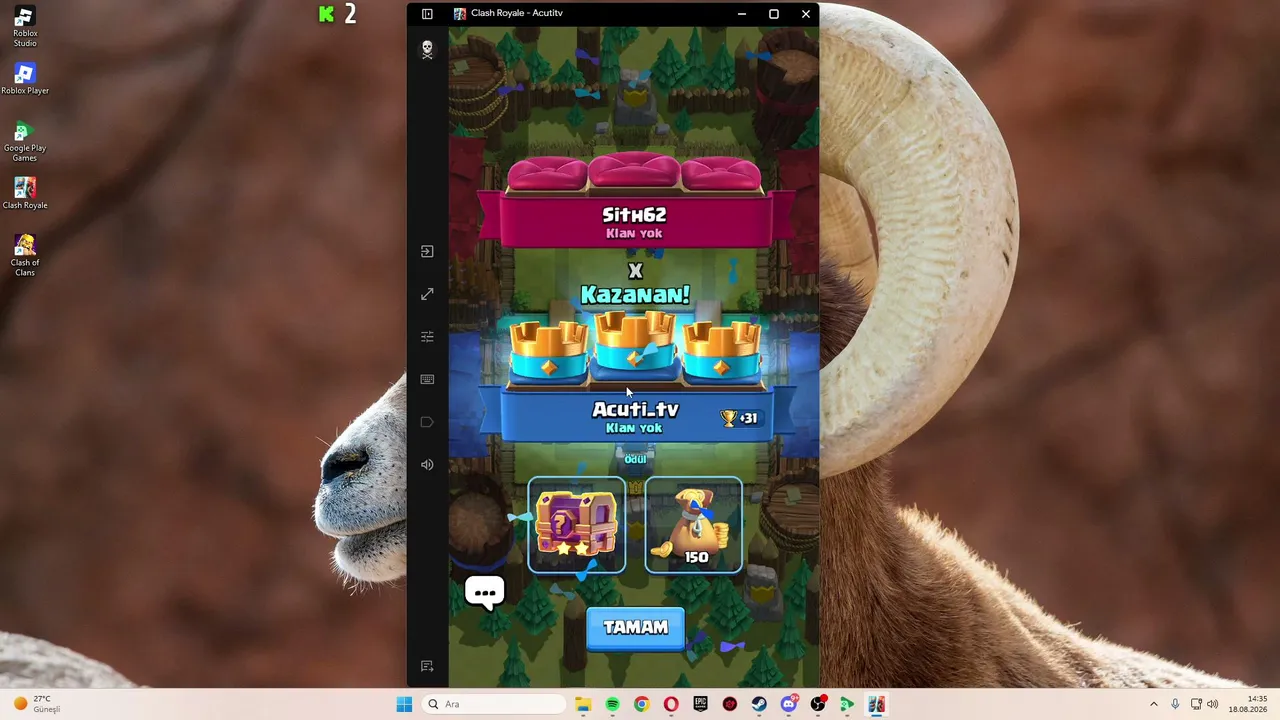Viewport: 1280px width, 720px height.
Task: Open Clash of Clans desktop shortcut
Action: tap(25, 256)
